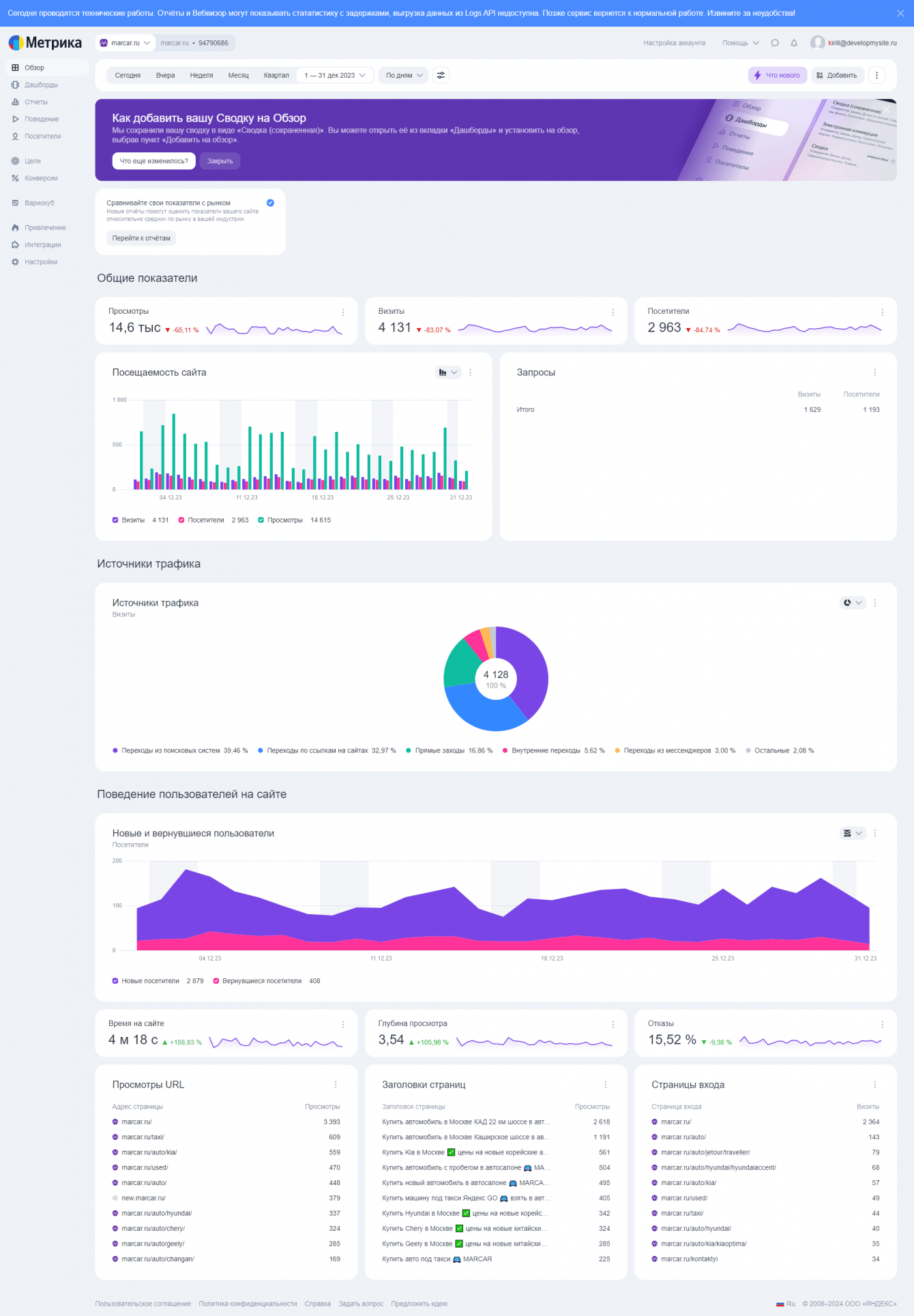Dismiss the blue maintenance notice banner
Viewport: 914px width, 1316px height.
[900, 13]
